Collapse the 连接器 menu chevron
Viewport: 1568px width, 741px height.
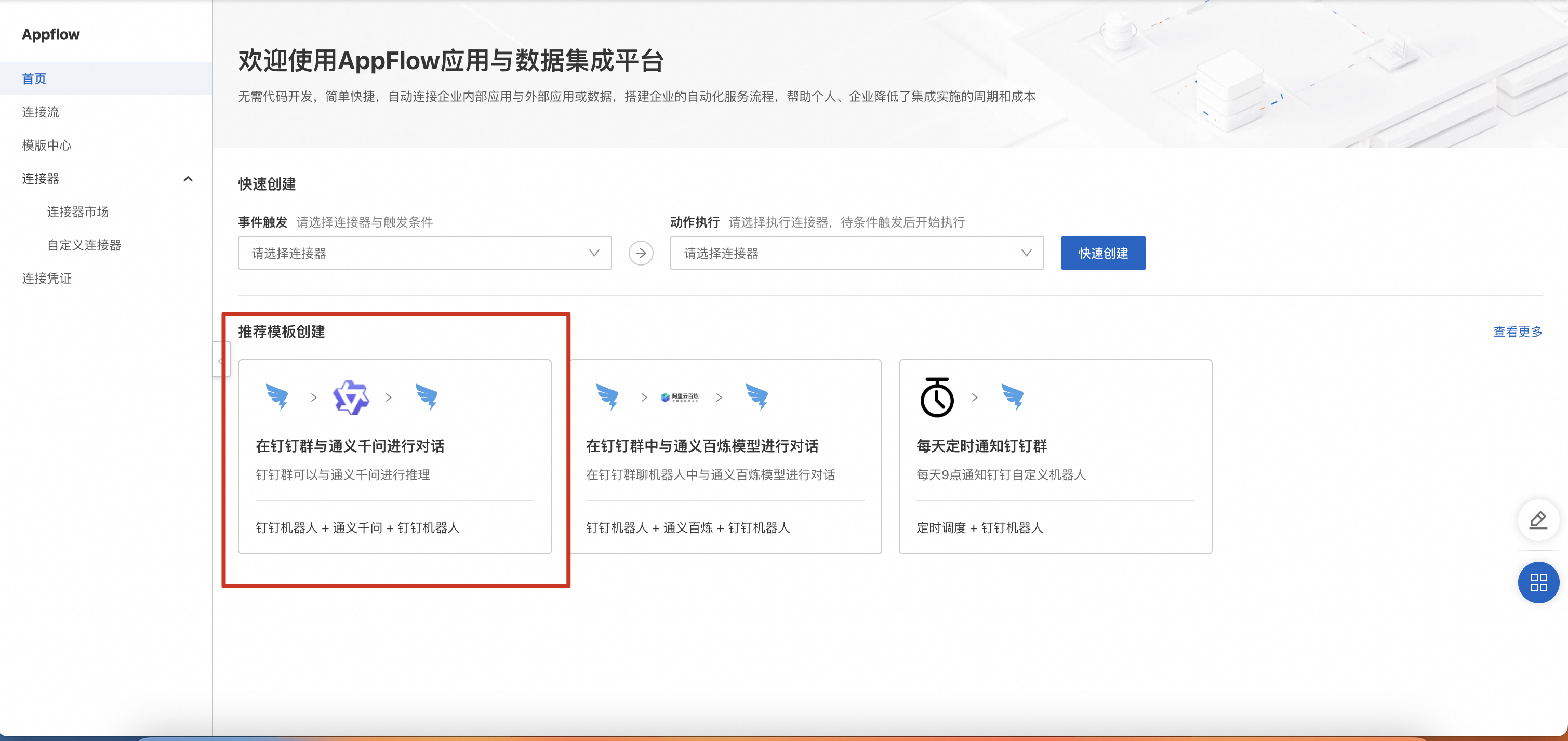point(188,179)
